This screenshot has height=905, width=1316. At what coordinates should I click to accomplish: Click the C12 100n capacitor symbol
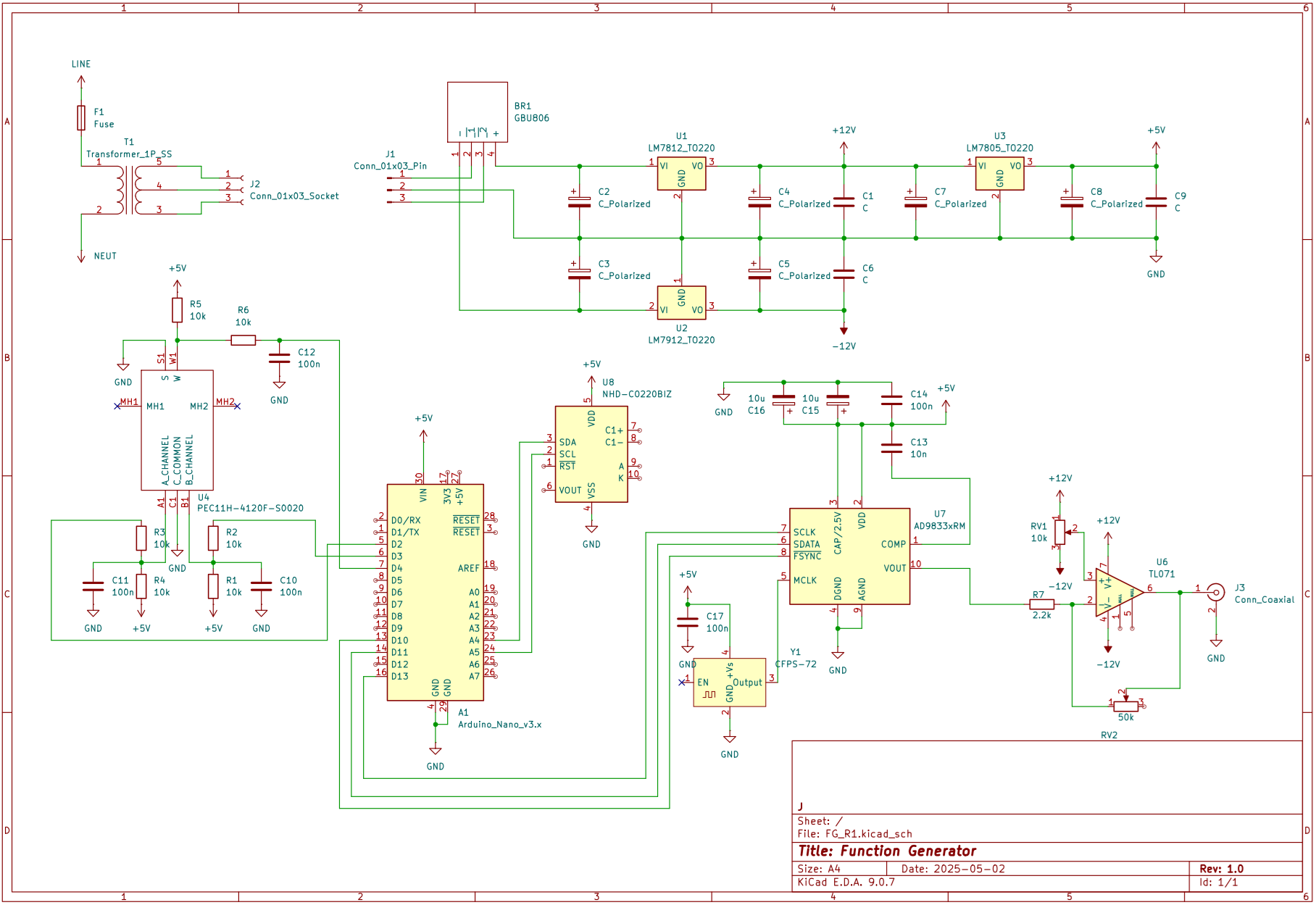click(279, 358)
